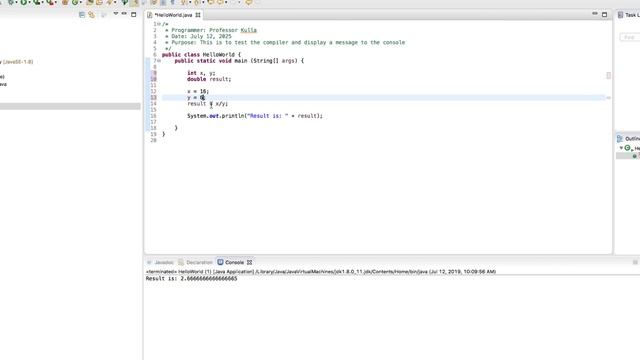Maximize the editor area
Viewport: 640px width, 360px height.
click(x=604, y=14)
